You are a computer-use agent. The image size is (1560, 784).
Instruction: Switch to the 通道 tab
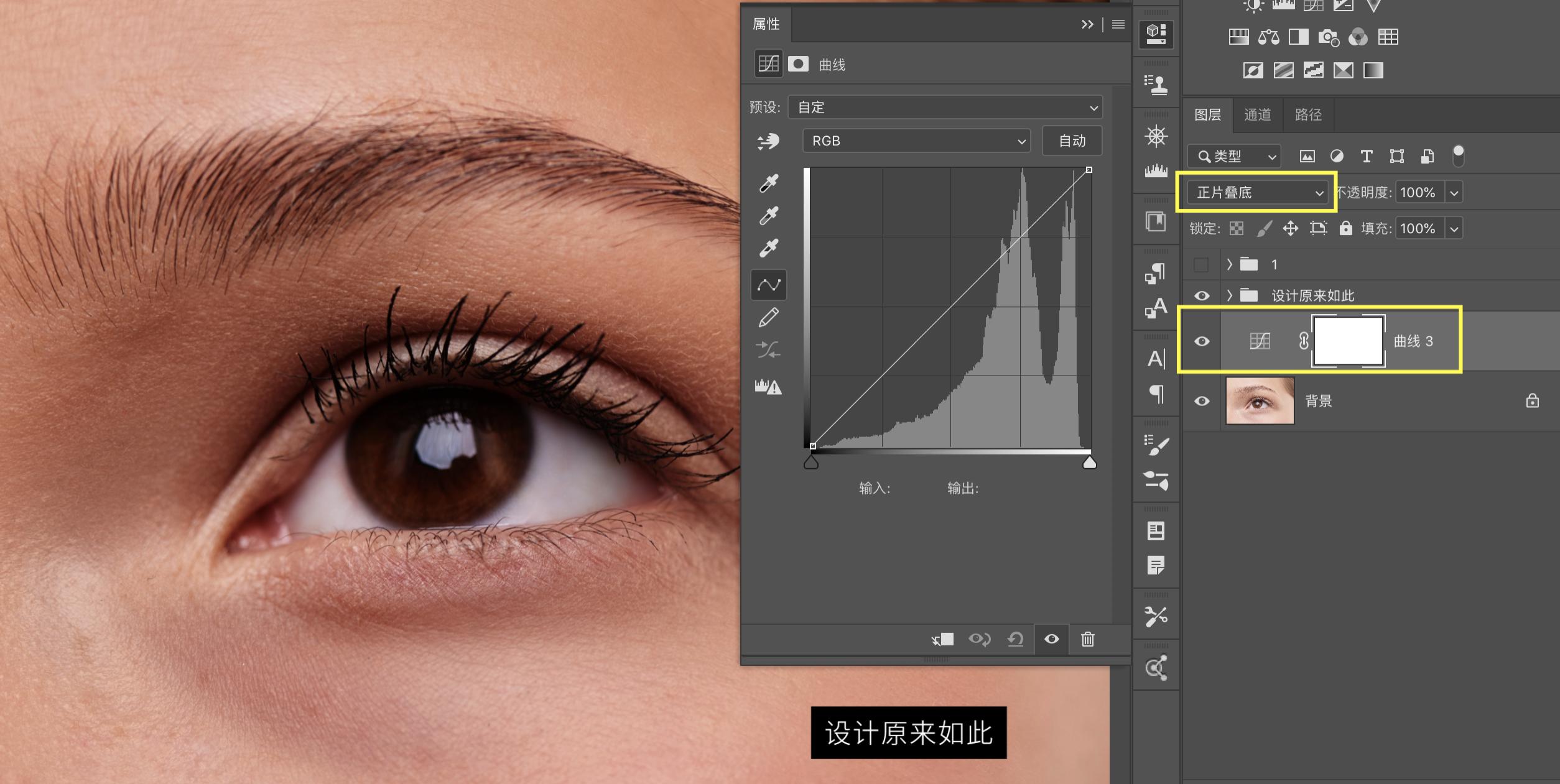1257,115
